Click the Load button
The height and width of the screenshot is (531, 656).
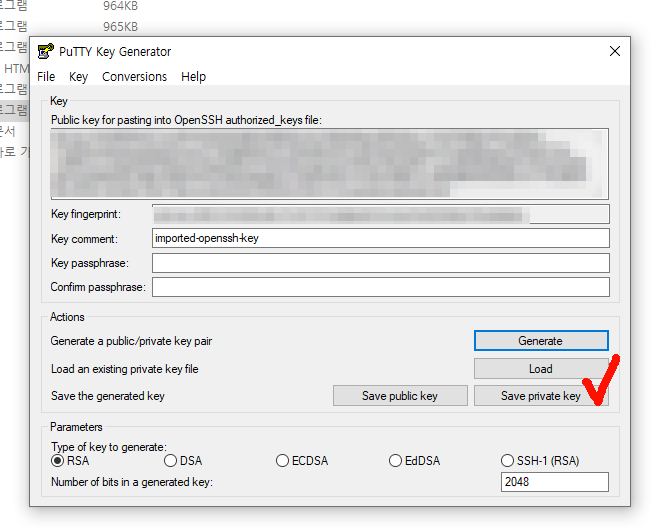click(541, 369)
